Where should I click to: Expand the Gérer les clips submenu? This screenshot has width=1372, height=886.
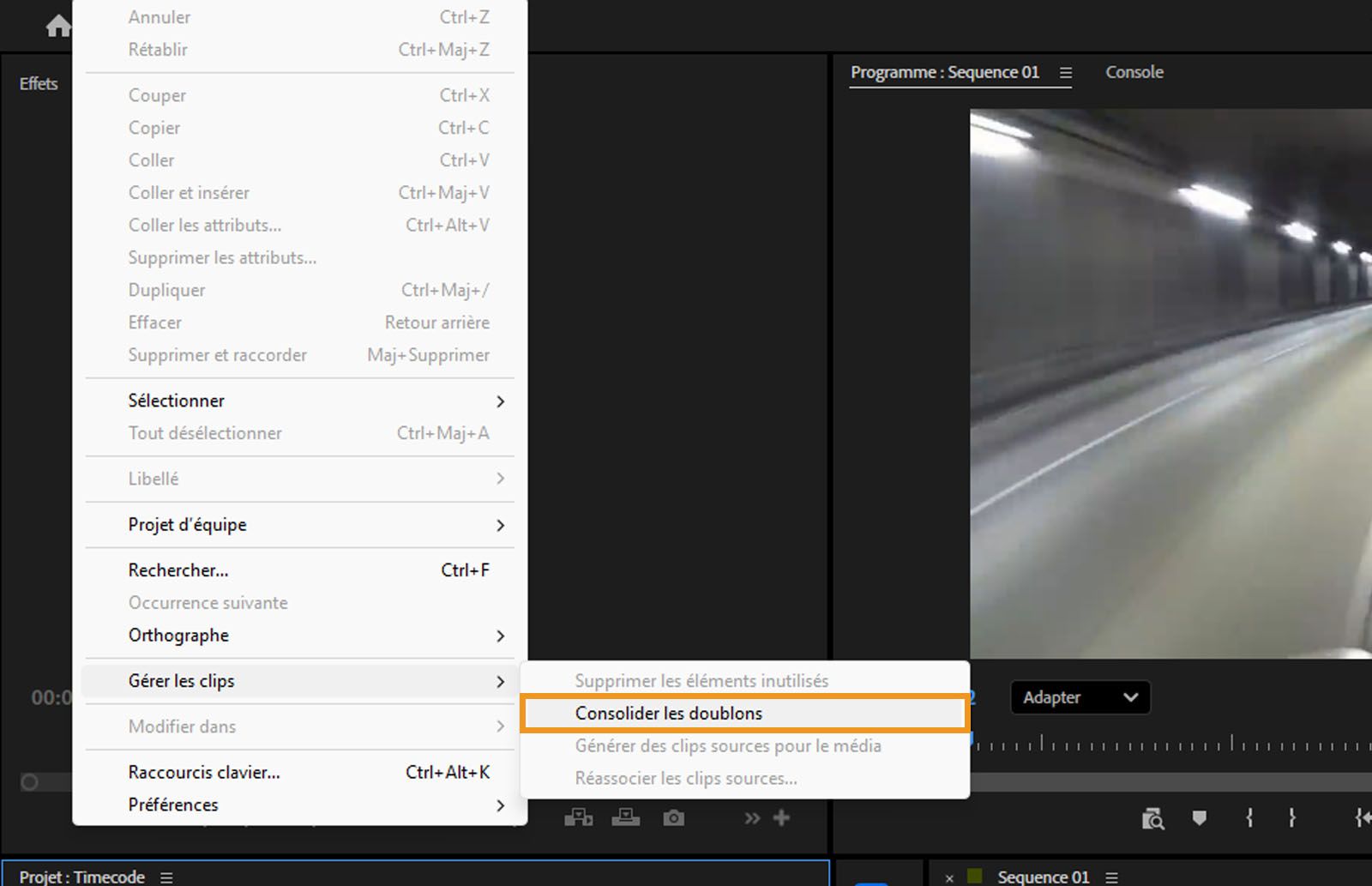tap(300, 681)
